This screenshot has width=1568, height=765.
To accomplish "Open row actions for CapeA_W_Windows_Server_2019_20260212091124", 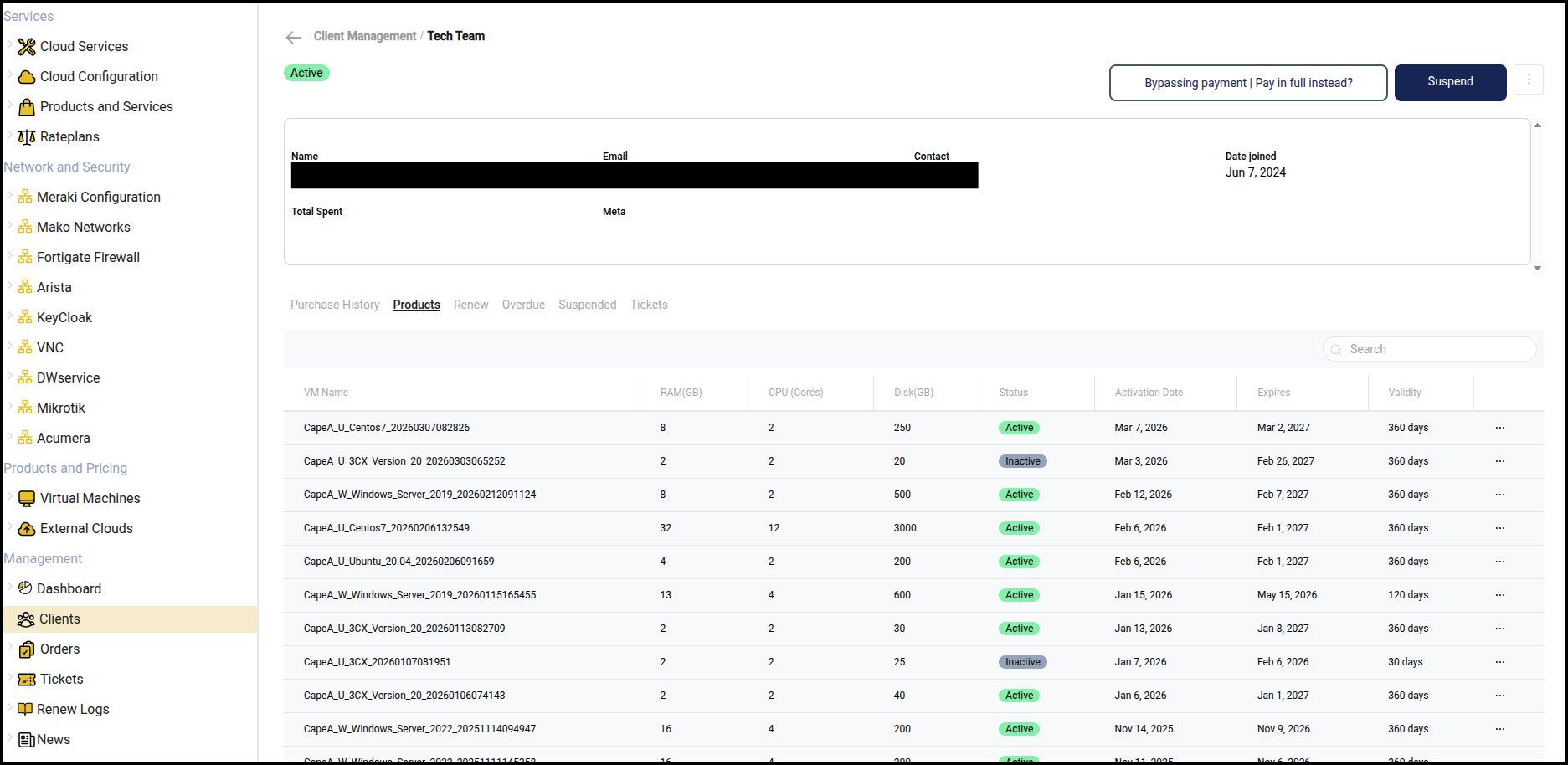I will 1500,495.
